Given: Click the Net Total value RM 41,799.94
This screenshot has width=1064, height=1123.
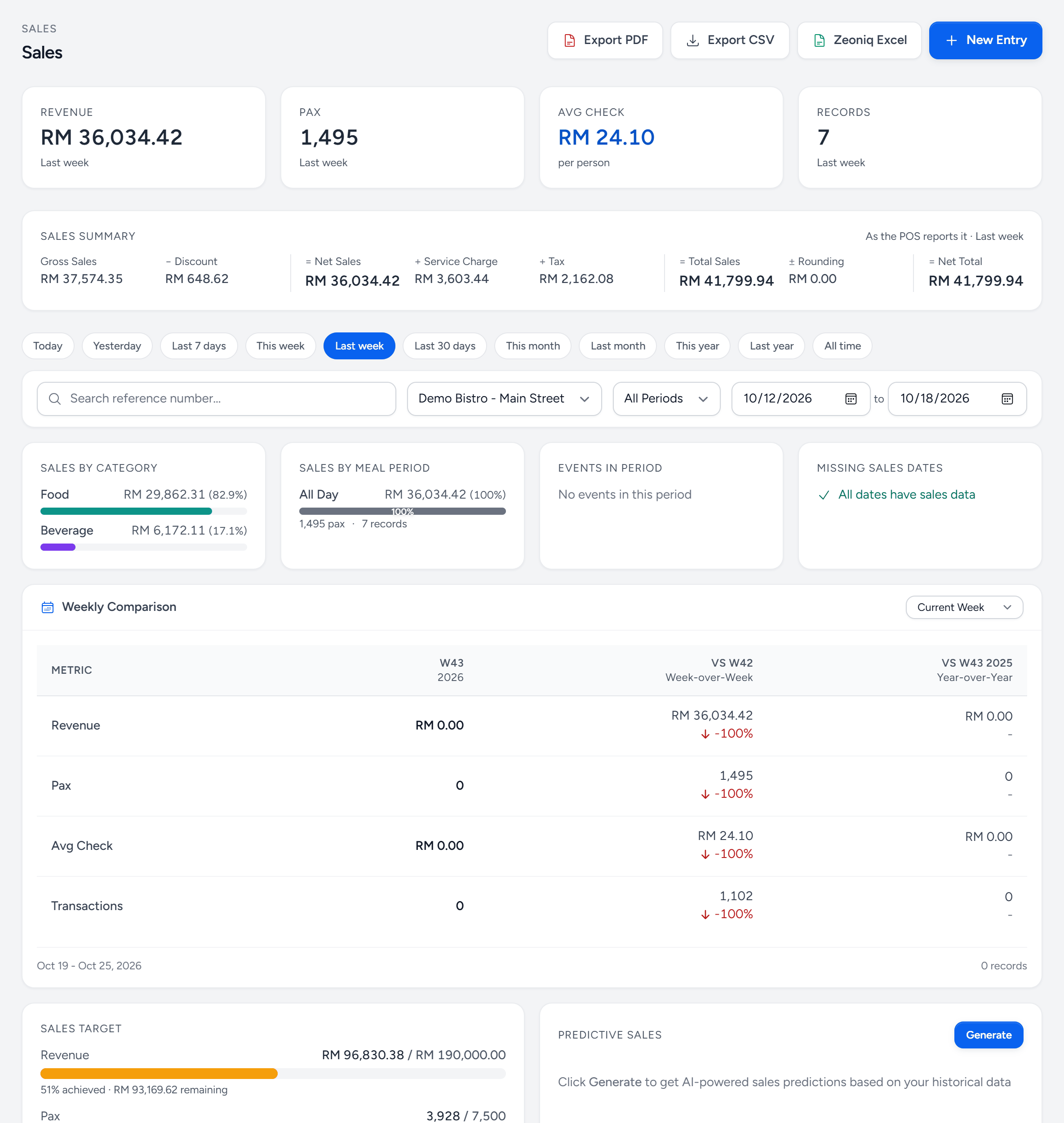Looking at the screenshot, I should [x=975, y=281].
